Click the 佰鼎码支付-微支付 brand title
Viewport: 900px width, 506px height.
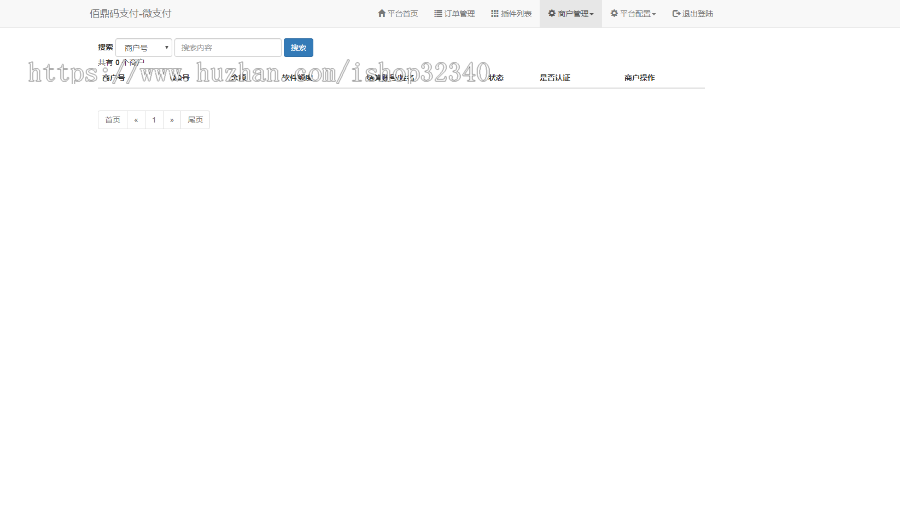coord(130,13)
